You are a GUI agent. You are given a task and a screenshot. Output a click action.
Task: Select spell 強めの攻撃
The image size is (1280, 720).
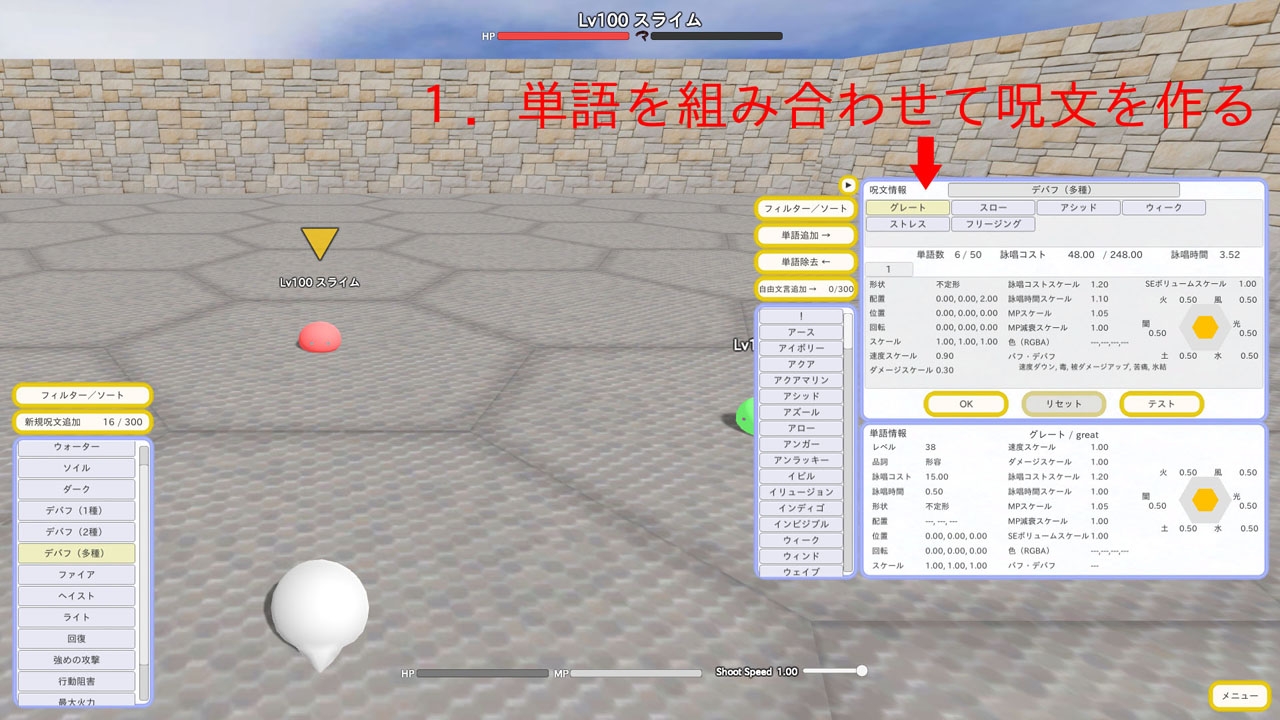(x=77, y=660)
